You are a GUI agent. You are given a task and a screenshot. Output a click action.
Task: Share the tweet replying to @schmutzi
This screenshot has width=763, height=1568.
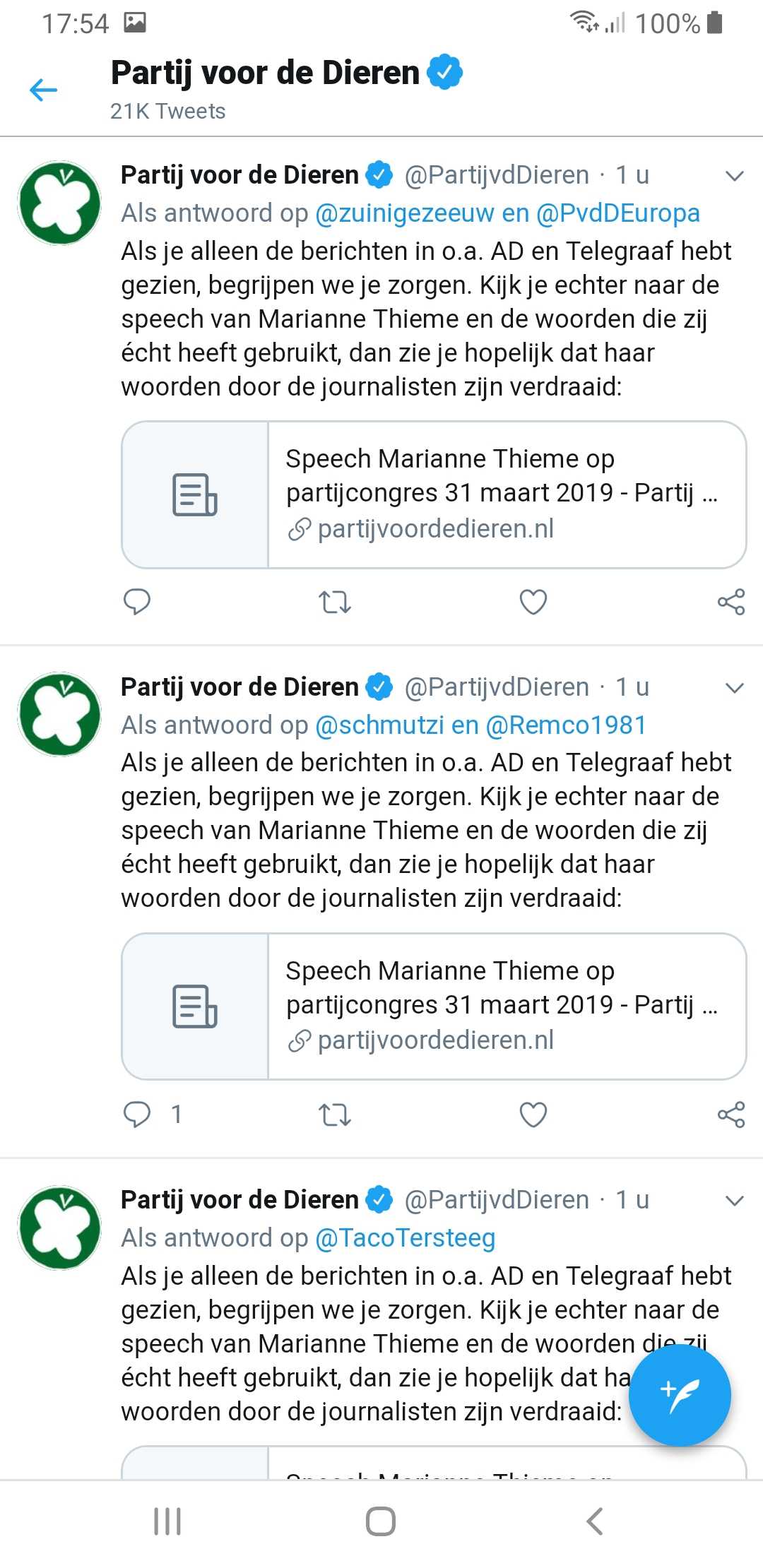pos(731,1115)
